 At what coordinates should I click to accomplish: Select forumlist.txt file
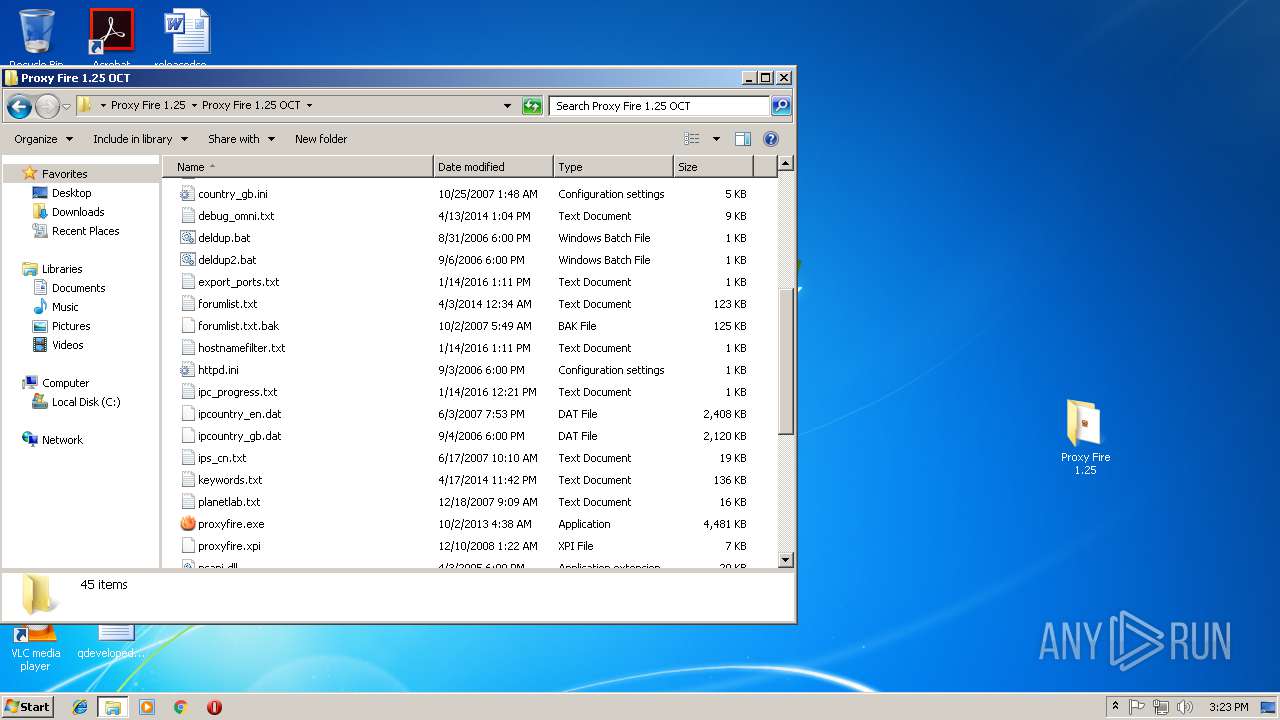227,304
